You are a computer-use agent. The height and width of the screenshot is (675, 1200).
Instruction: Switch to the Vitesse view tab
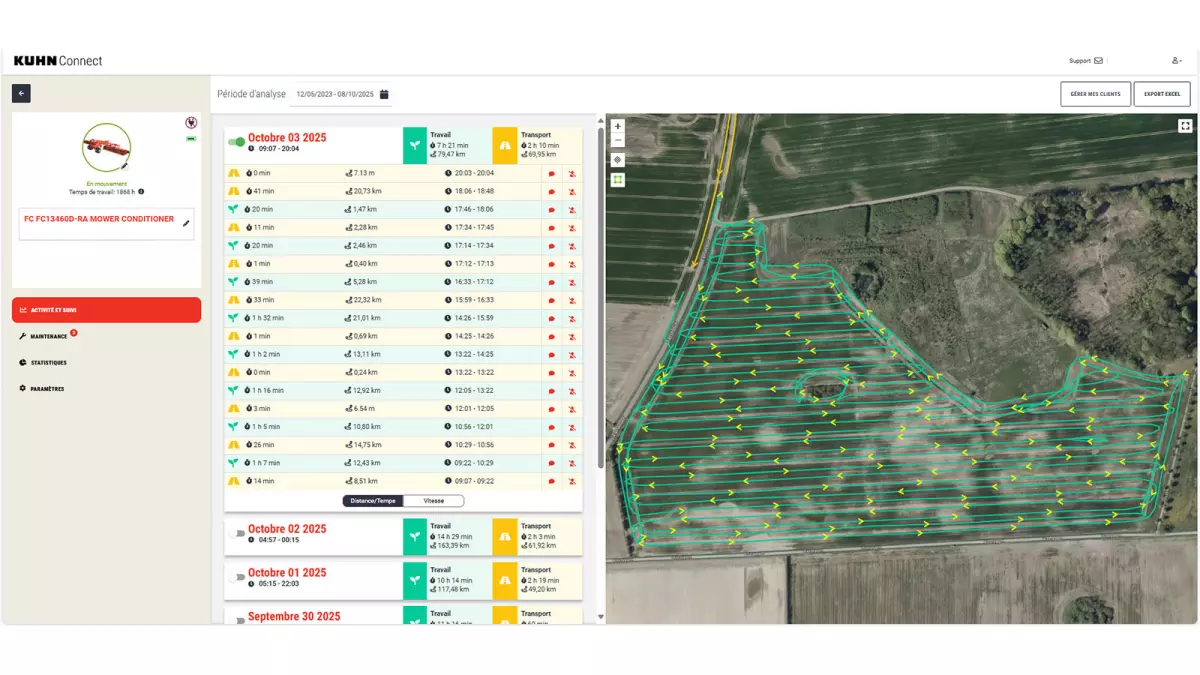tap(433, 501)
